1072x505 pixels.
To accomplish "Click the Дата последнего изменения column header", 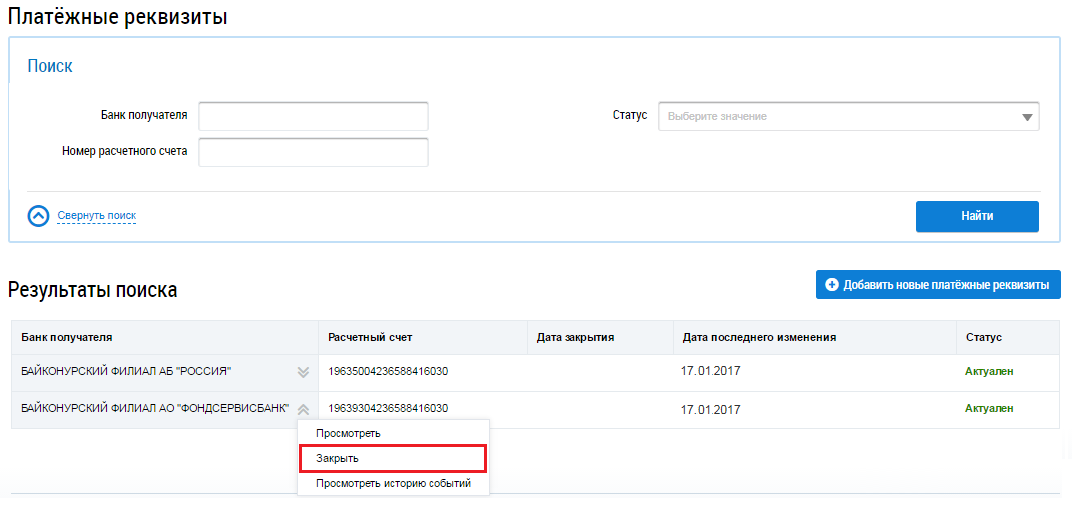I will 758,338.
